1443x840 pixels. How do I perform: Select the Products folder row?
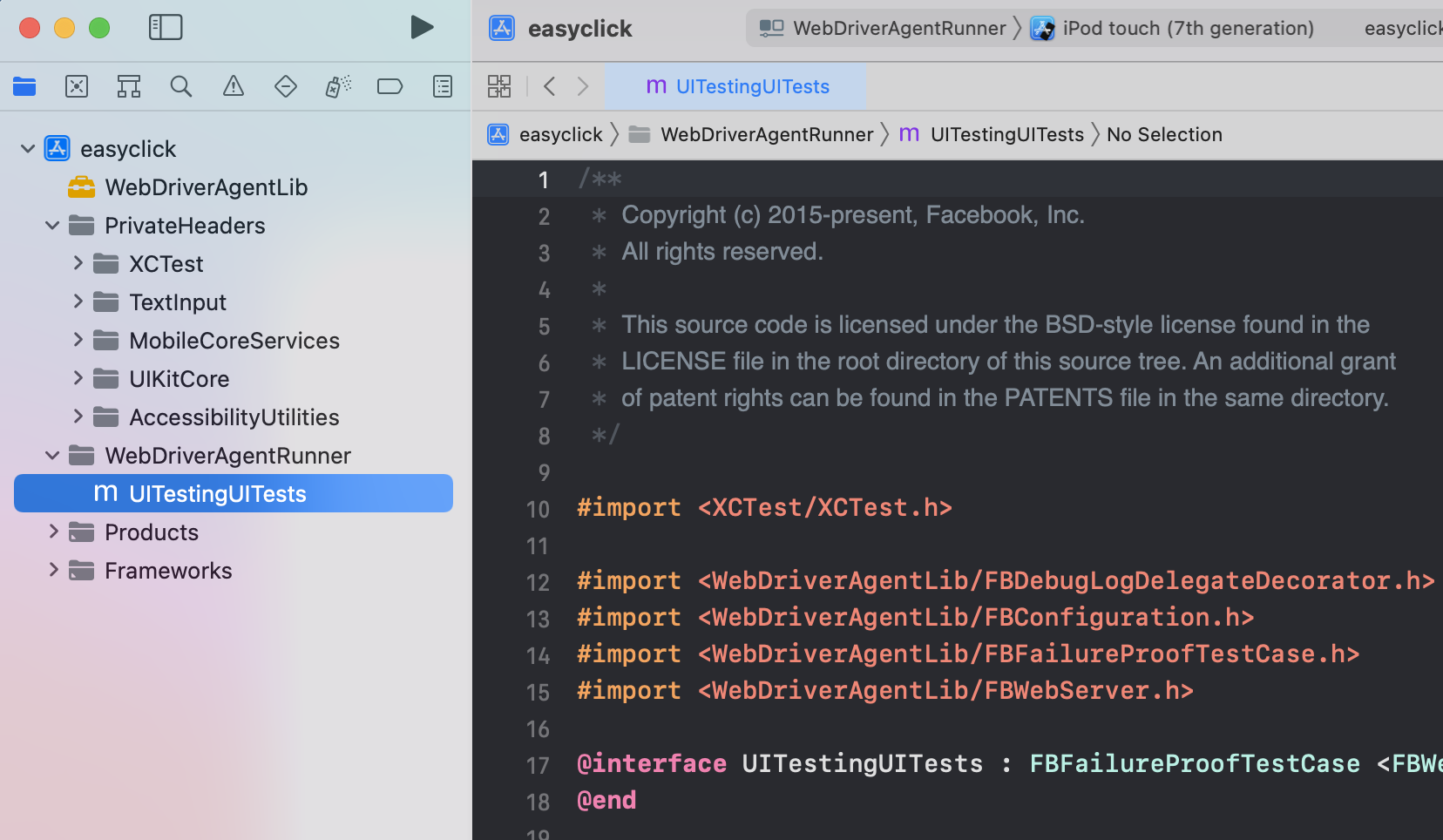click(234, 532)
